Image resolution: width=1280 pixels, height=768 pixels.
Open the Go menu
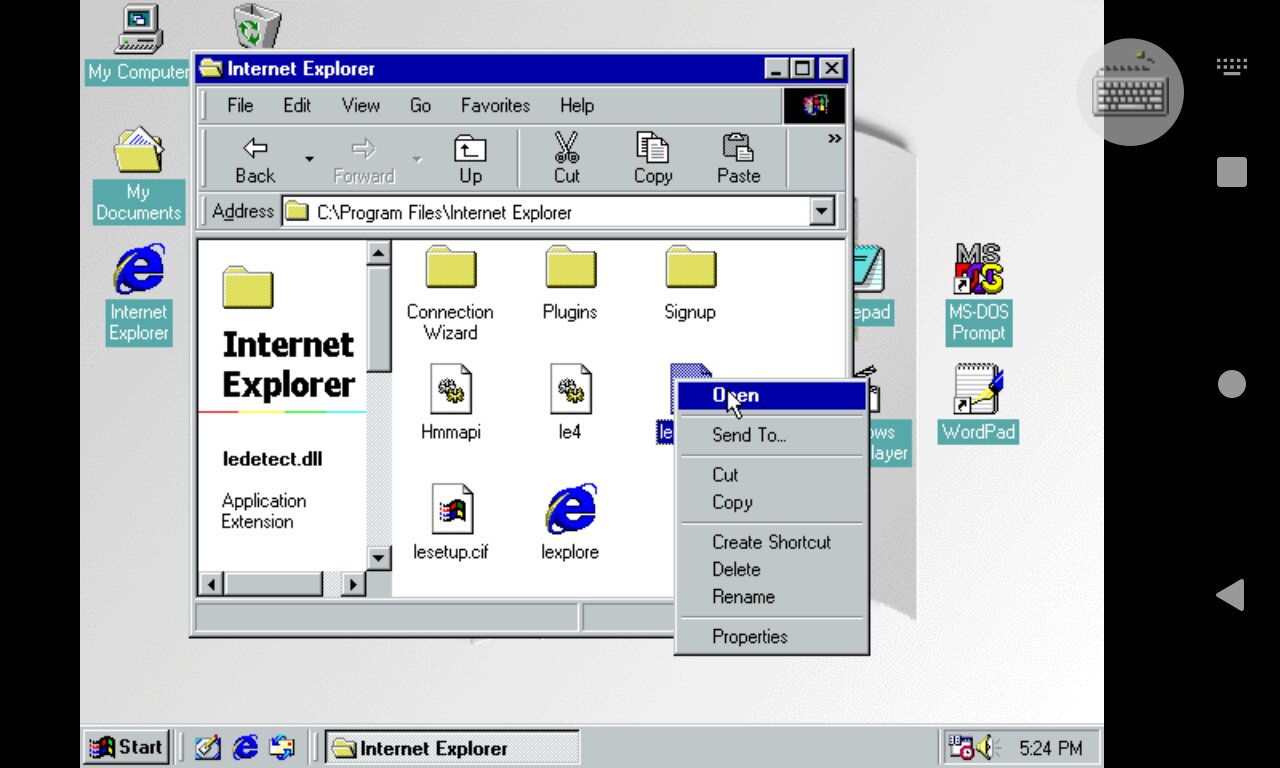pyautogui.click(x=420, y=105)
